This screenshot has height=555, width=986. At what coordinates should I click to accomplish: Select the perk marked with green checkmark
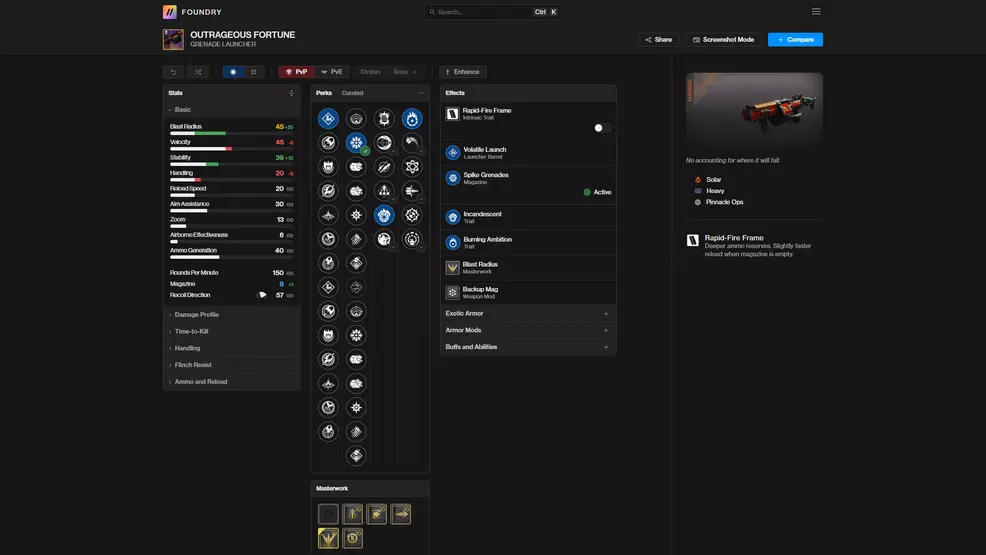[x=356, y=143]
